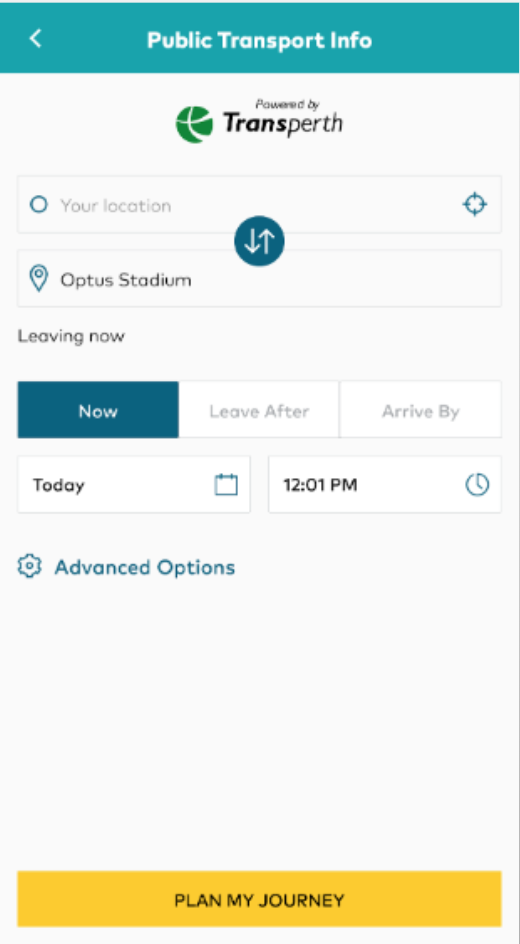
Task: Open the Today date picker
Action: click(134, 485)
